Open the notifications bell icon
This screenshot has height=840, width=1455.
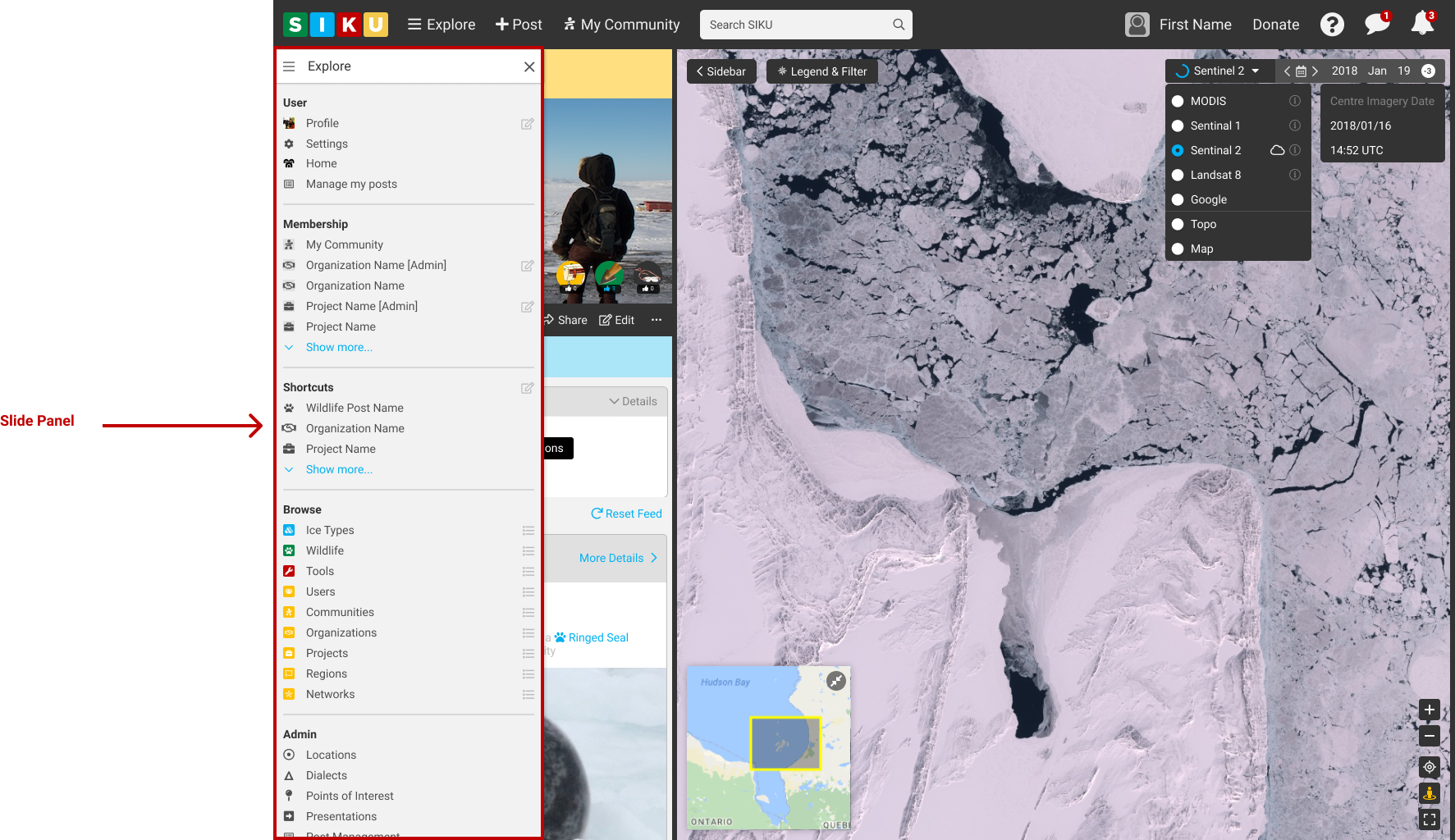click(x=1422, y=24)
